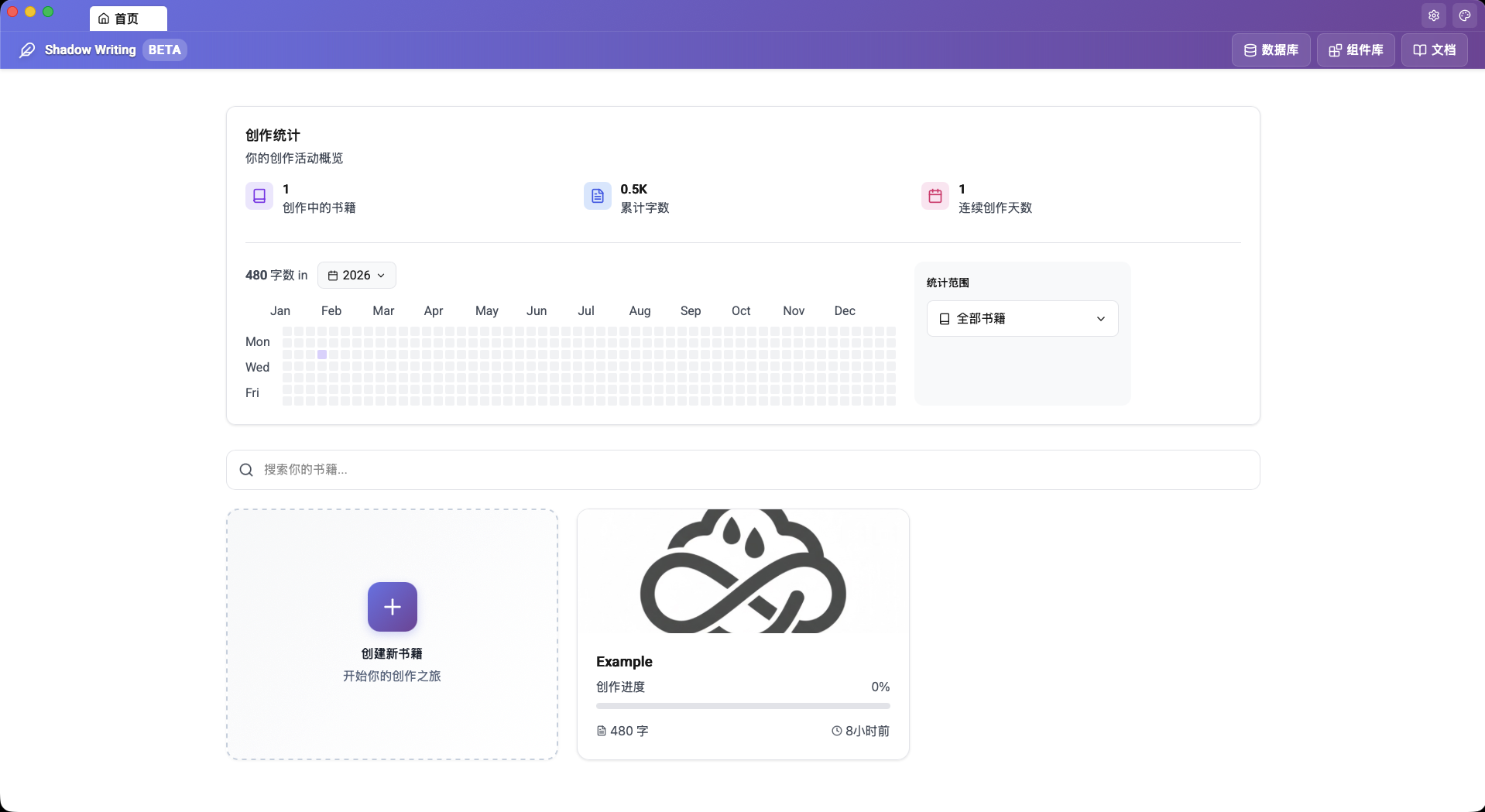Open the Example book cover thumbnail

(x=742, y=571)
